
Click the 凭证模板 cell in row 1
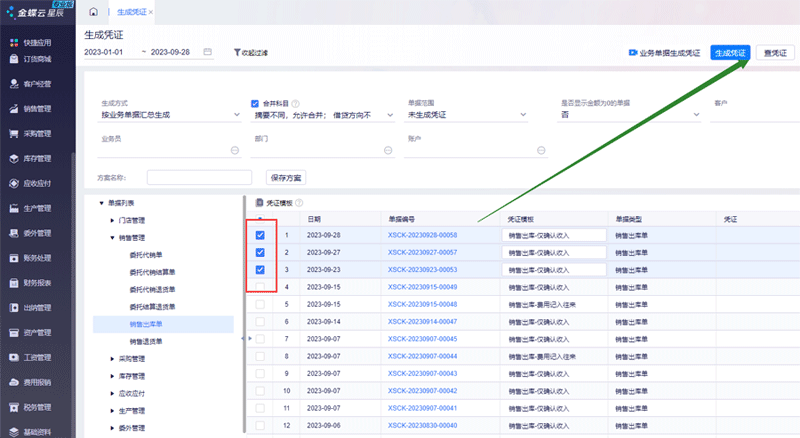554,235
